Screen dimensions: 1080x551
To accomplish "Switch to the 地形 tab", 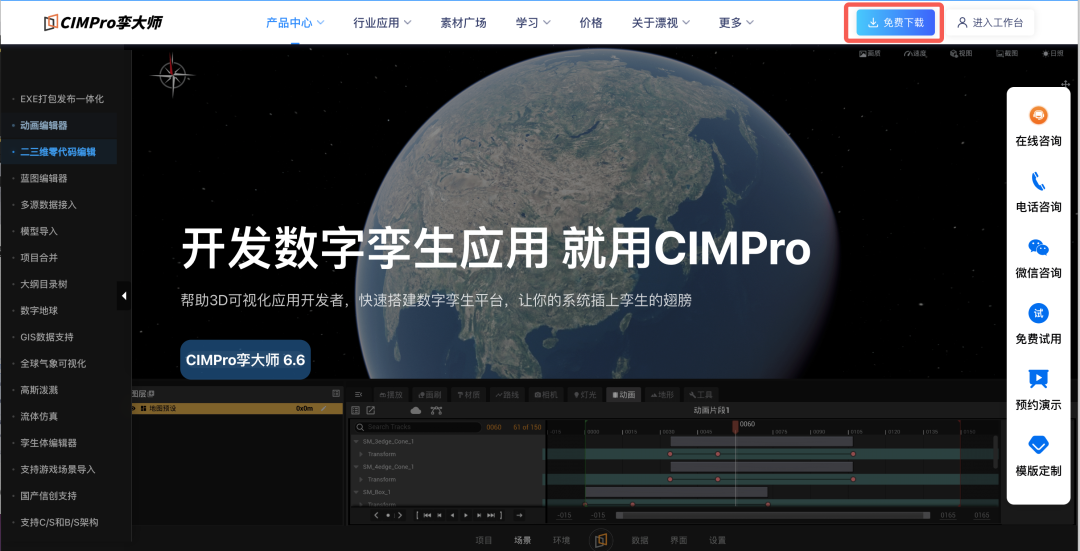I will click(663, 395).
